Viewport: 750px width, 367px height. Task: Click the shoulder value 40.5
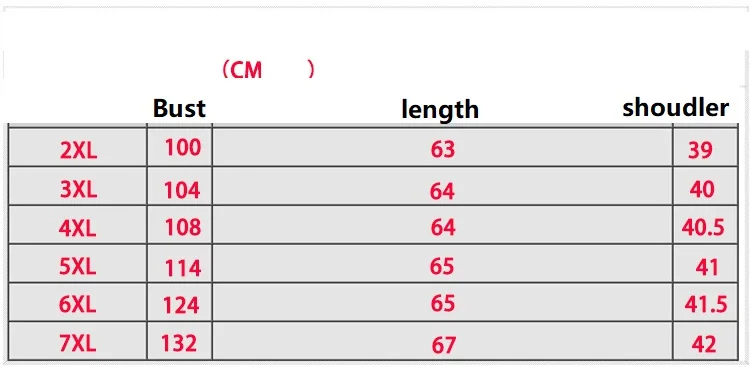pyautogui.click(x=703, y=228)
